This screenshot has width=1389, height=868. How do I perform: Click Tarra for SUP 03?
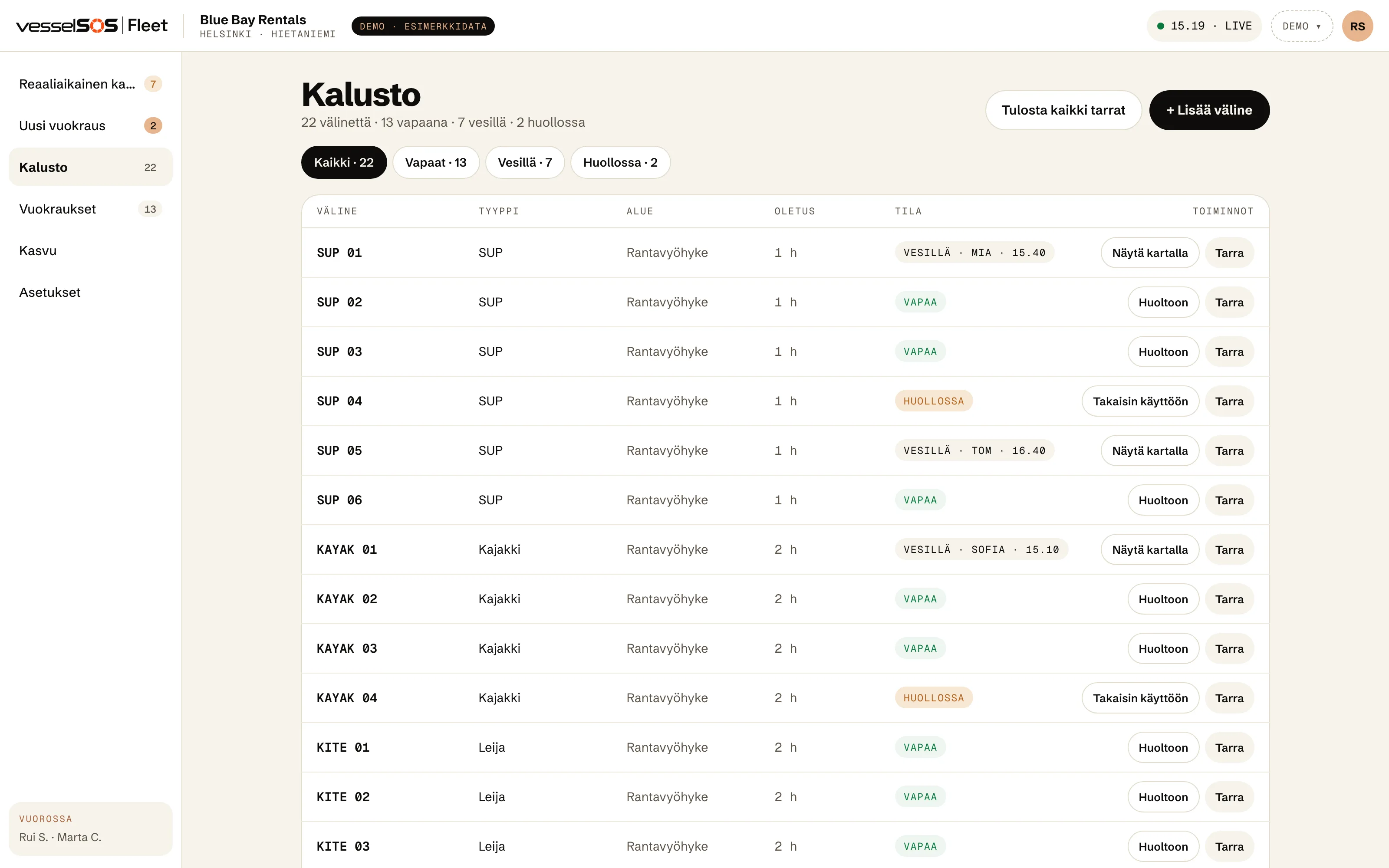point(1229,352)
